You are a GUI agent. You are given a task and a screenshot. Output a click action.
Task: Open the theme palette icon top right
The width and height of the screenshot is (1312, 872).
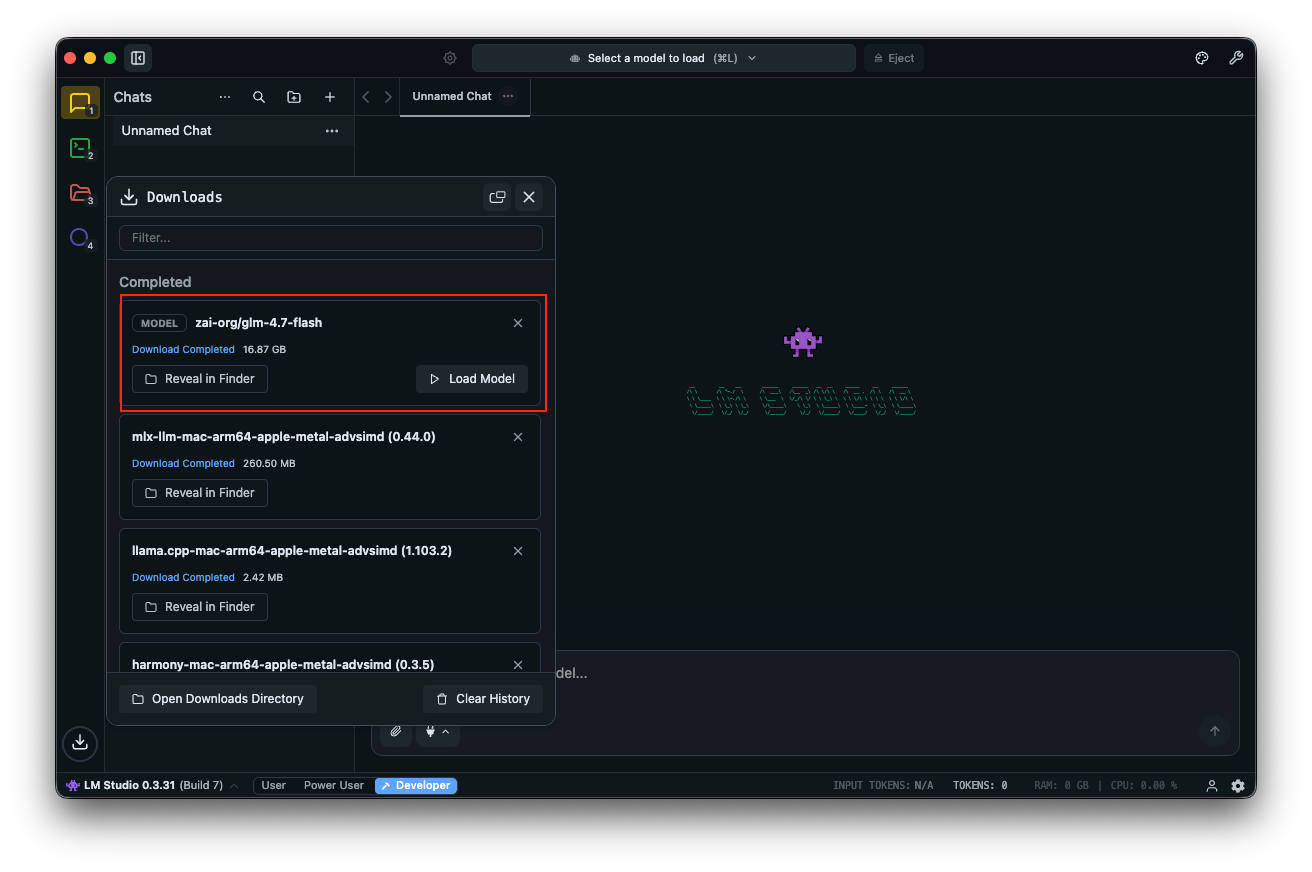pyautogui.click(x=1202, y=58)
